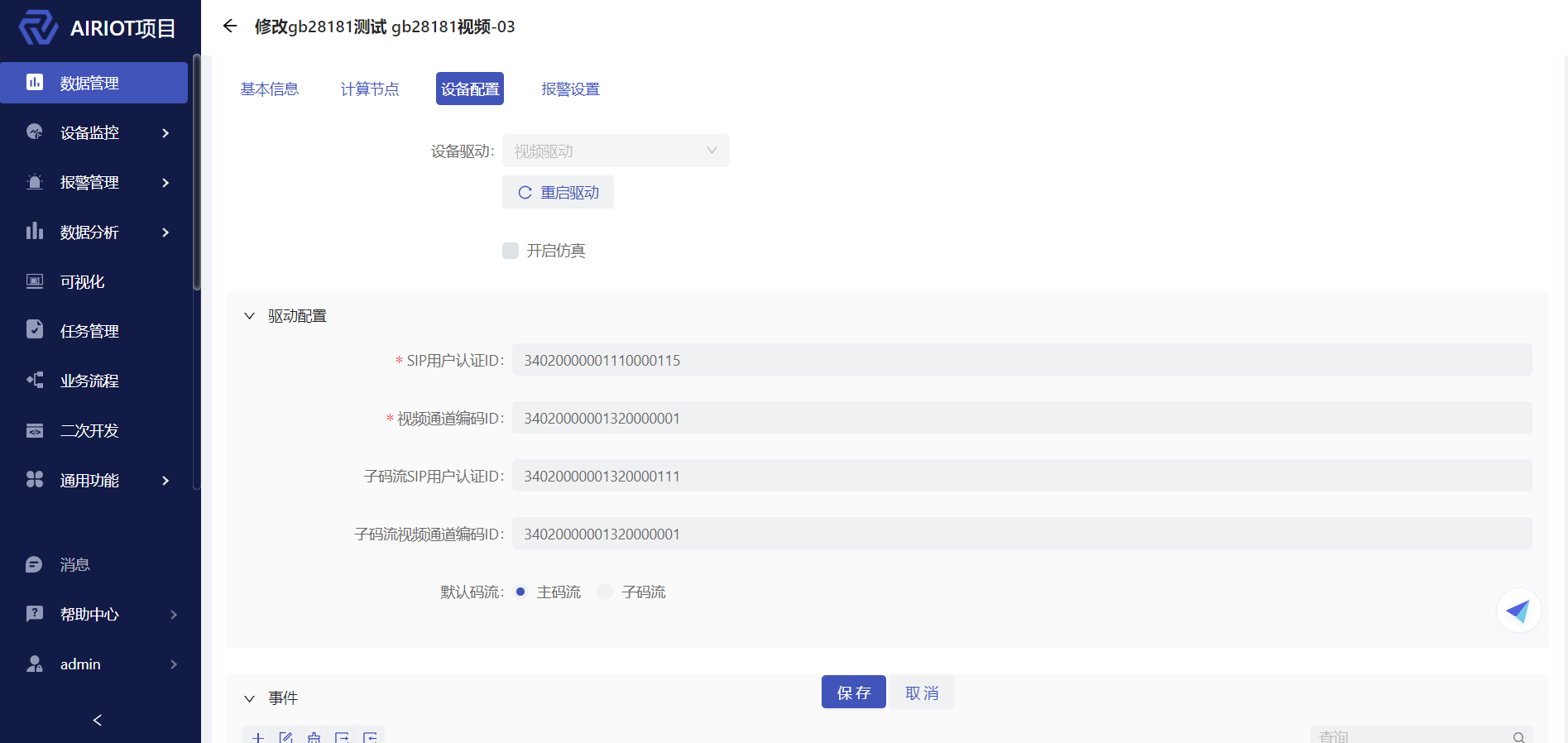Click the 保存 button

tap(854, 692)
